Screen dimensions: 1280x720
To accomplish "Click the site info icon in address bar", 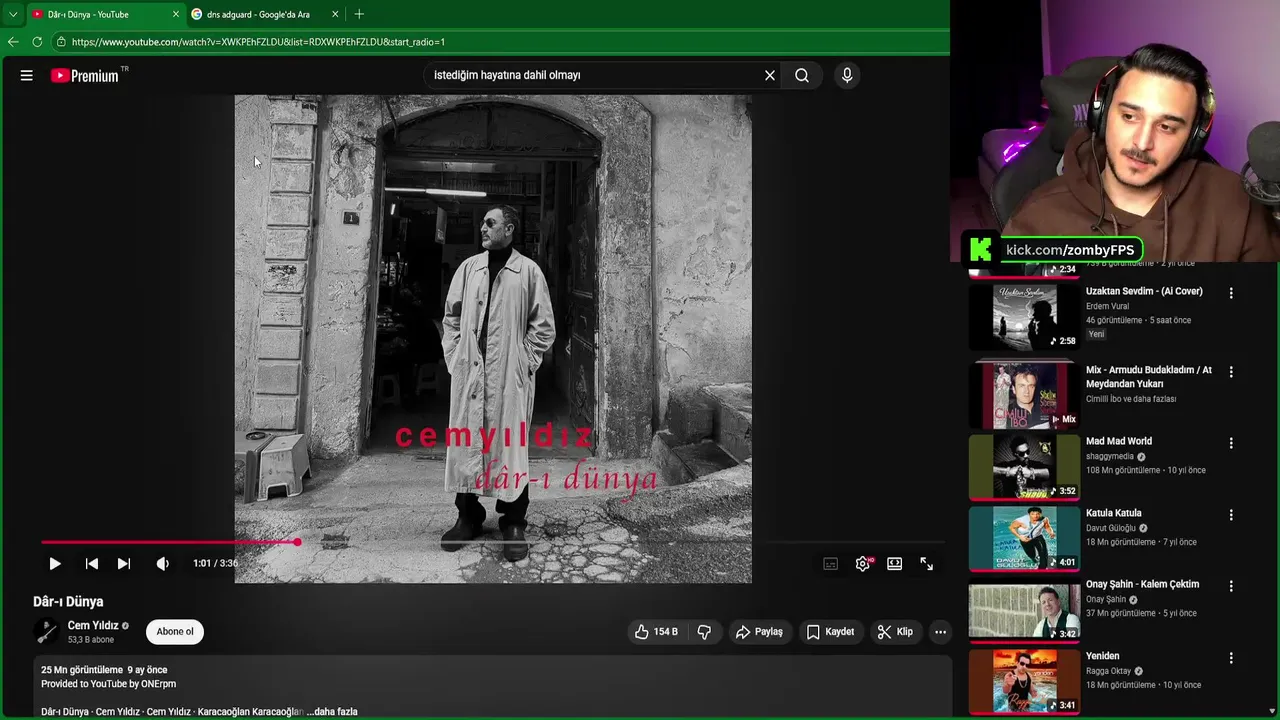I will click(x=61, y=42).
